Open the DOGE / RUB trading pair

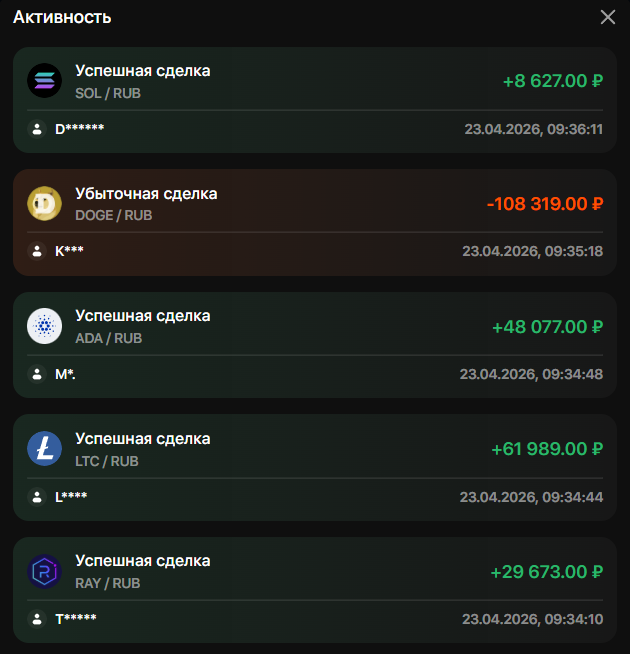(x=114, y=215)
